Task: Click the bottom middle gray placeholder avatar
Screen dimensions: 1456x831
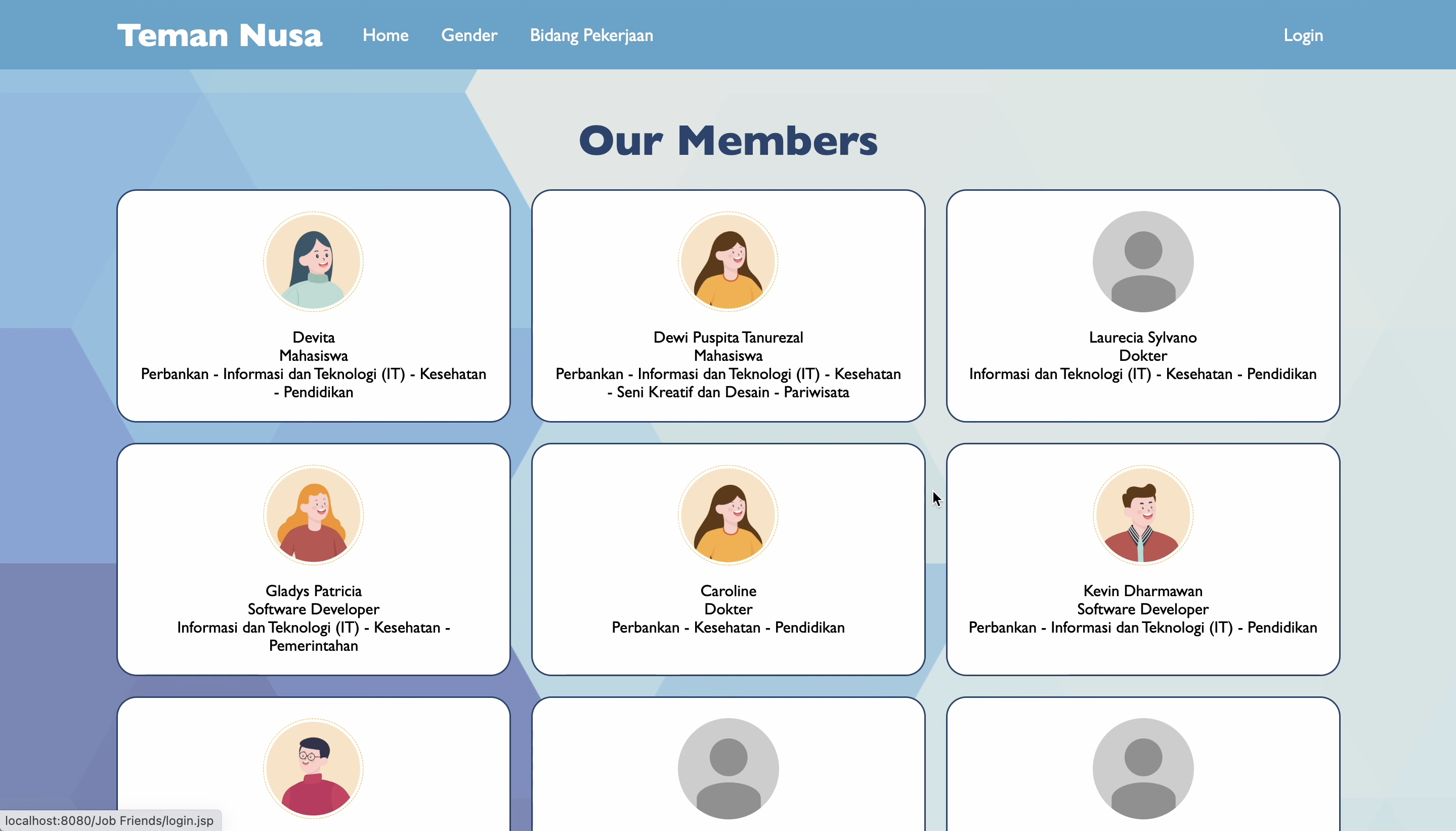Action: pos(728,768)
